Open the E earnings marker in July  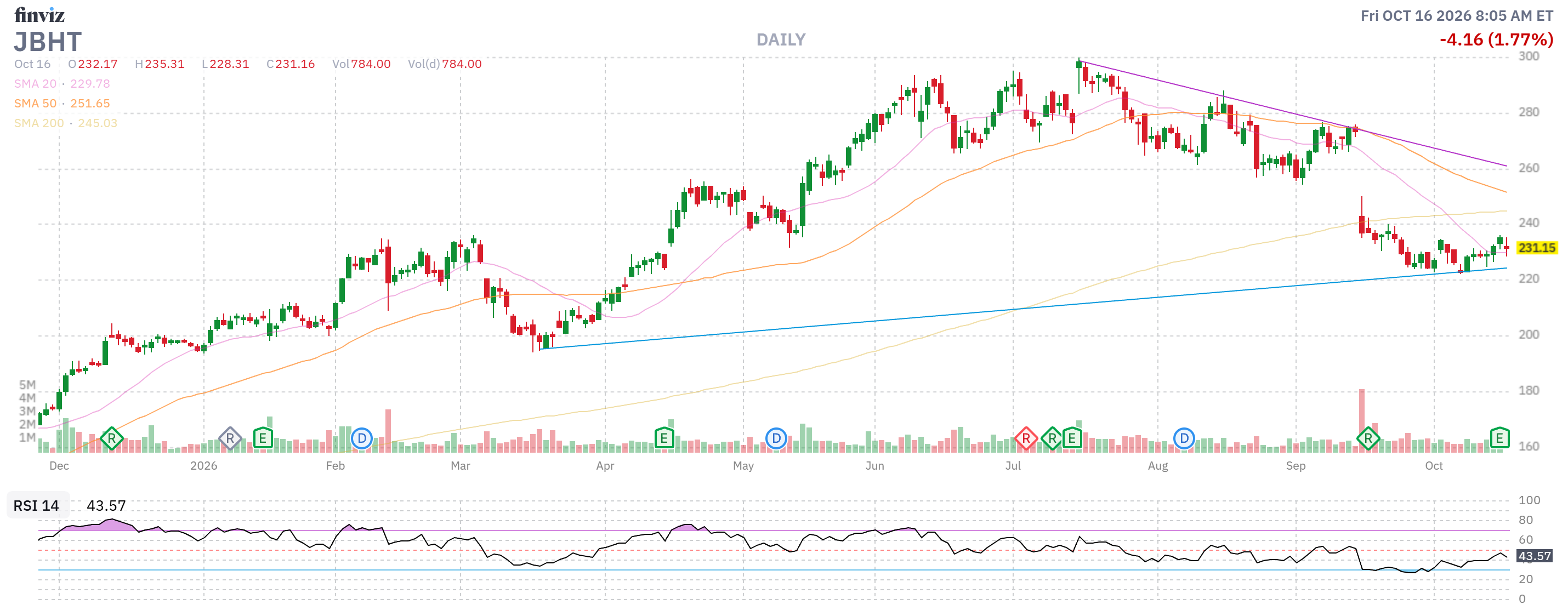click(x=1072, y=438)
